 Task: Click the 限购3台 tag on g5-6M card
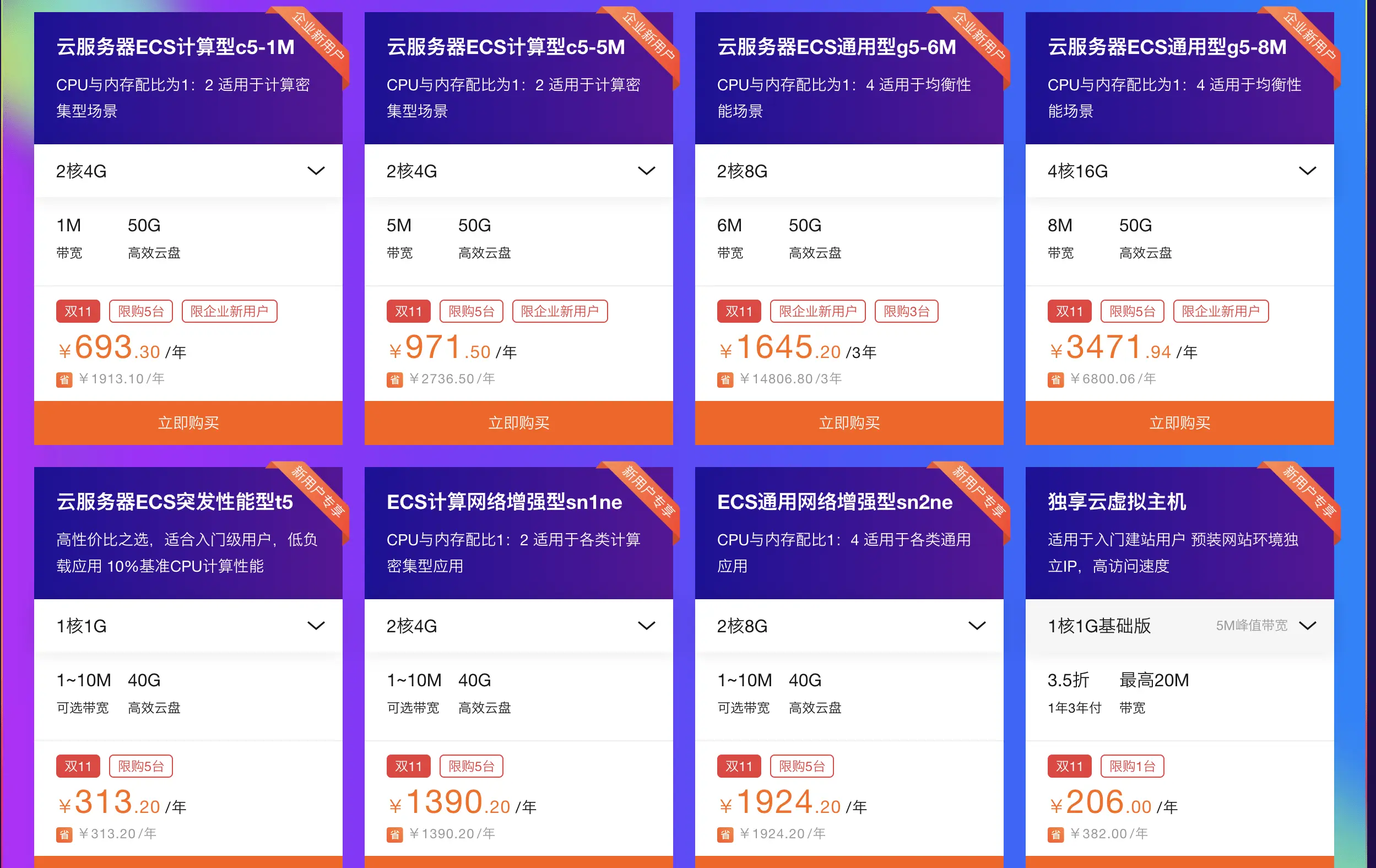pyautogui.click(x=906, y=311)
